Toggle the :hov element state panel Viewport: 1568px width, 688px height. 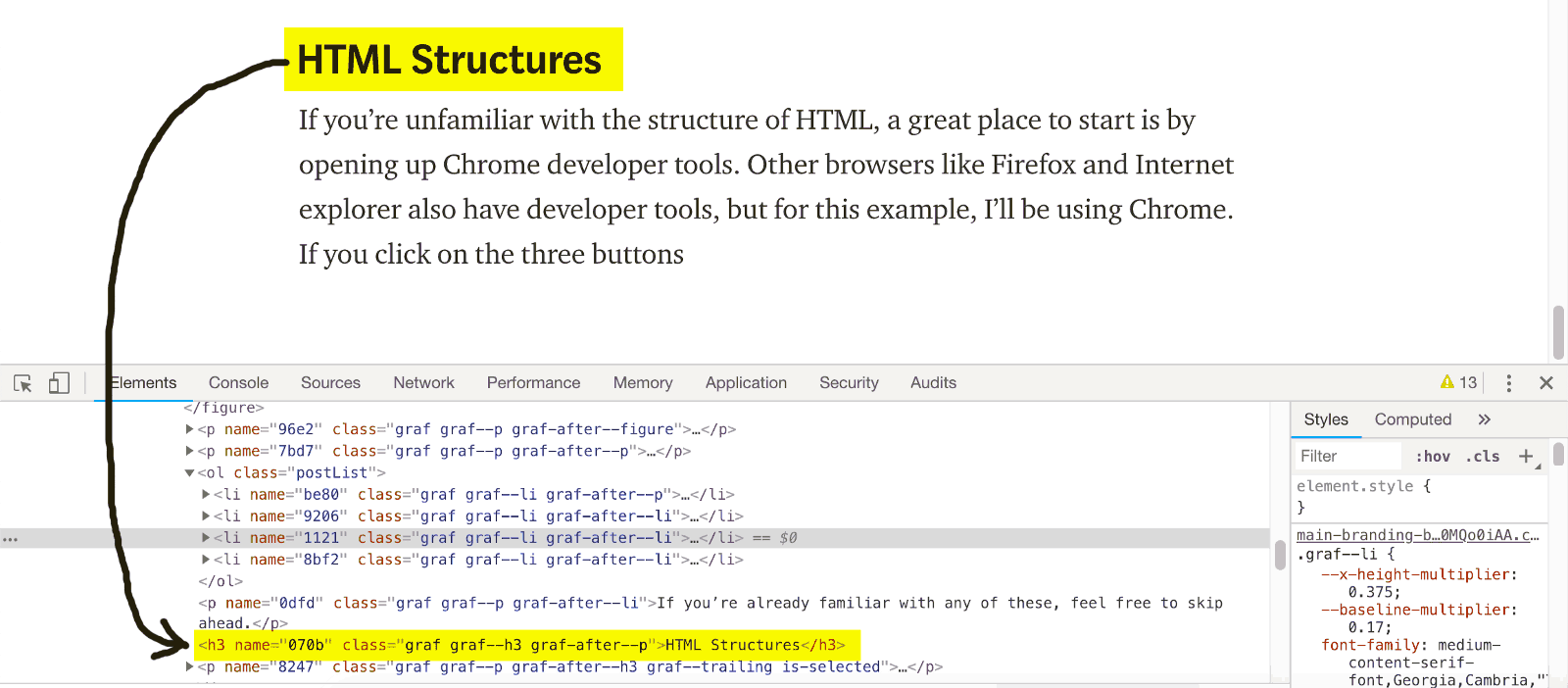[x=1433, y=457]
